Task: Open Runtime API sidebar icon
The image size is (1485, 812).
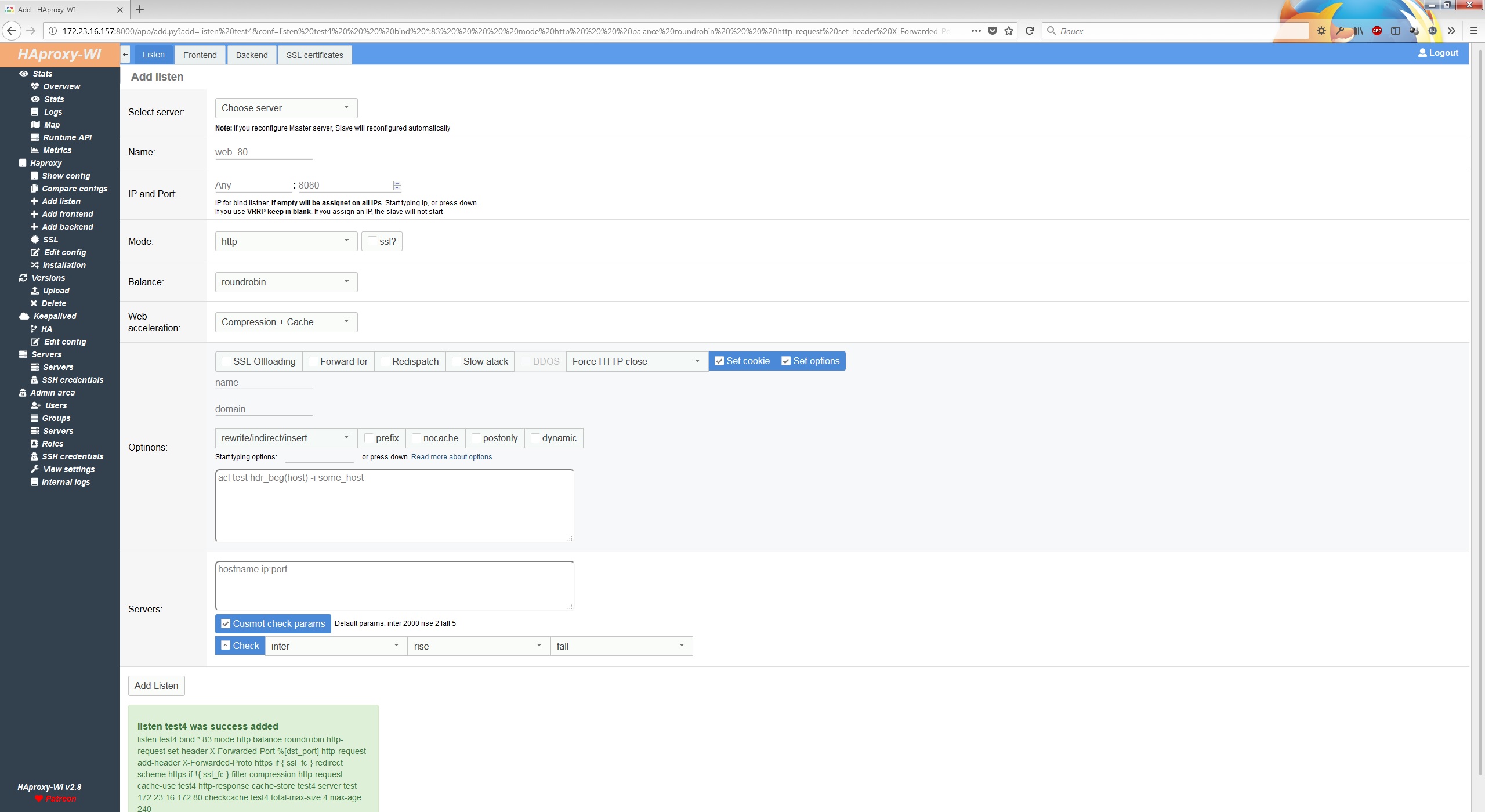Action: tap(35, 137)
